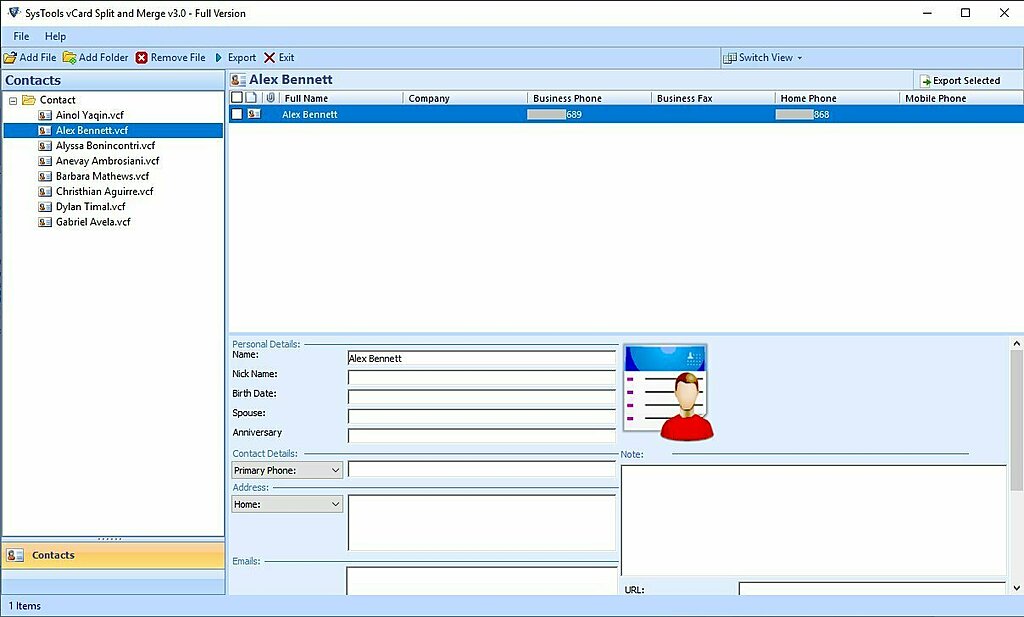Click the URL input field

[x=872, y=589]
